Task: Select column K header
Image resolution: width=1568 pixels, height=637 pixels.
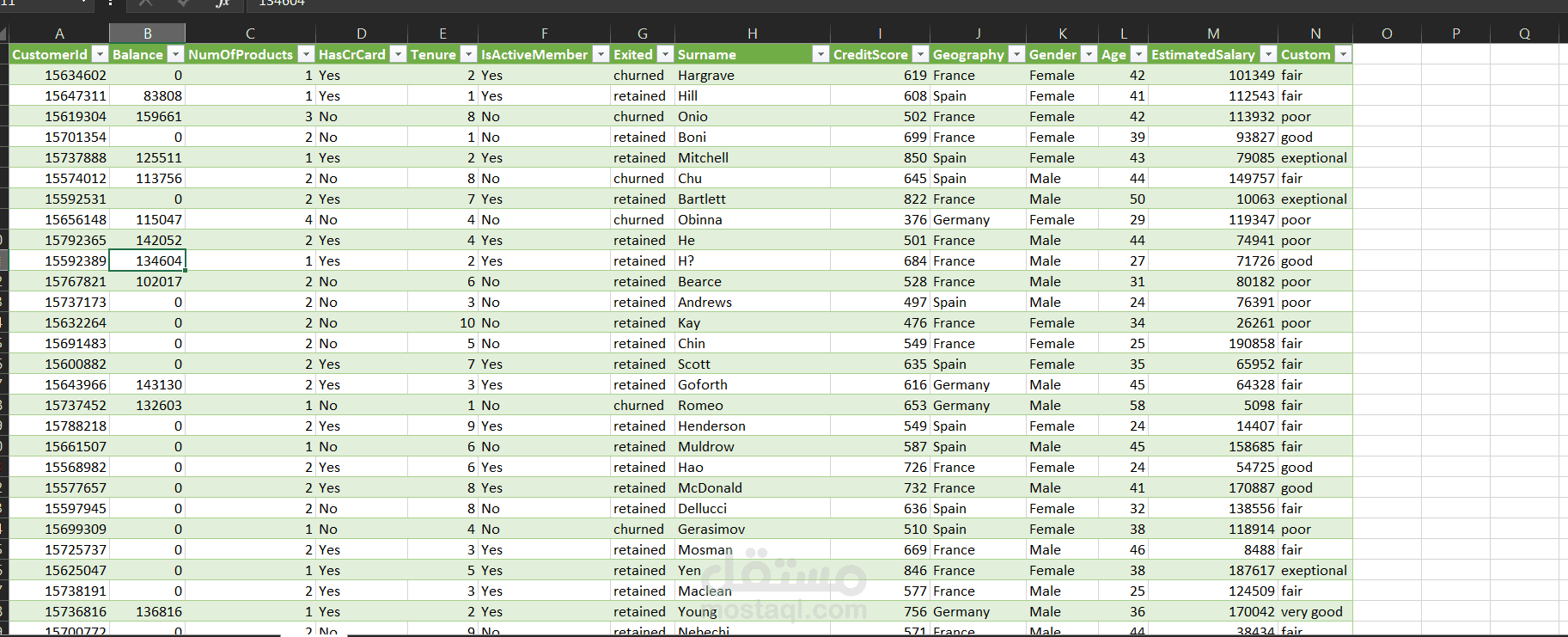Action: pyautogui.click(x=1063, y=34)
